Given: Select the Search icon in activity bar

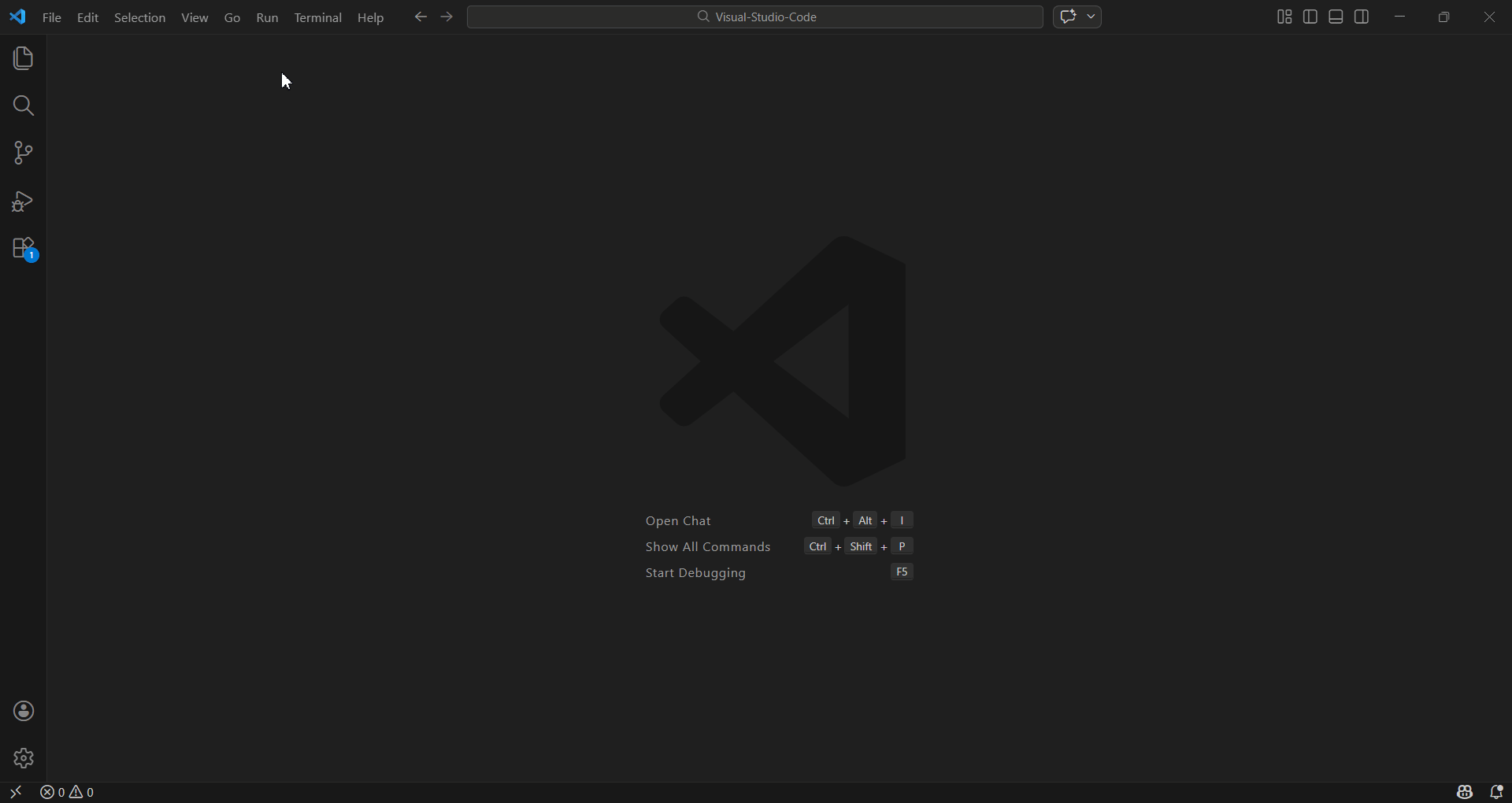Looking at the screenshot, I should tap(23, 105).
